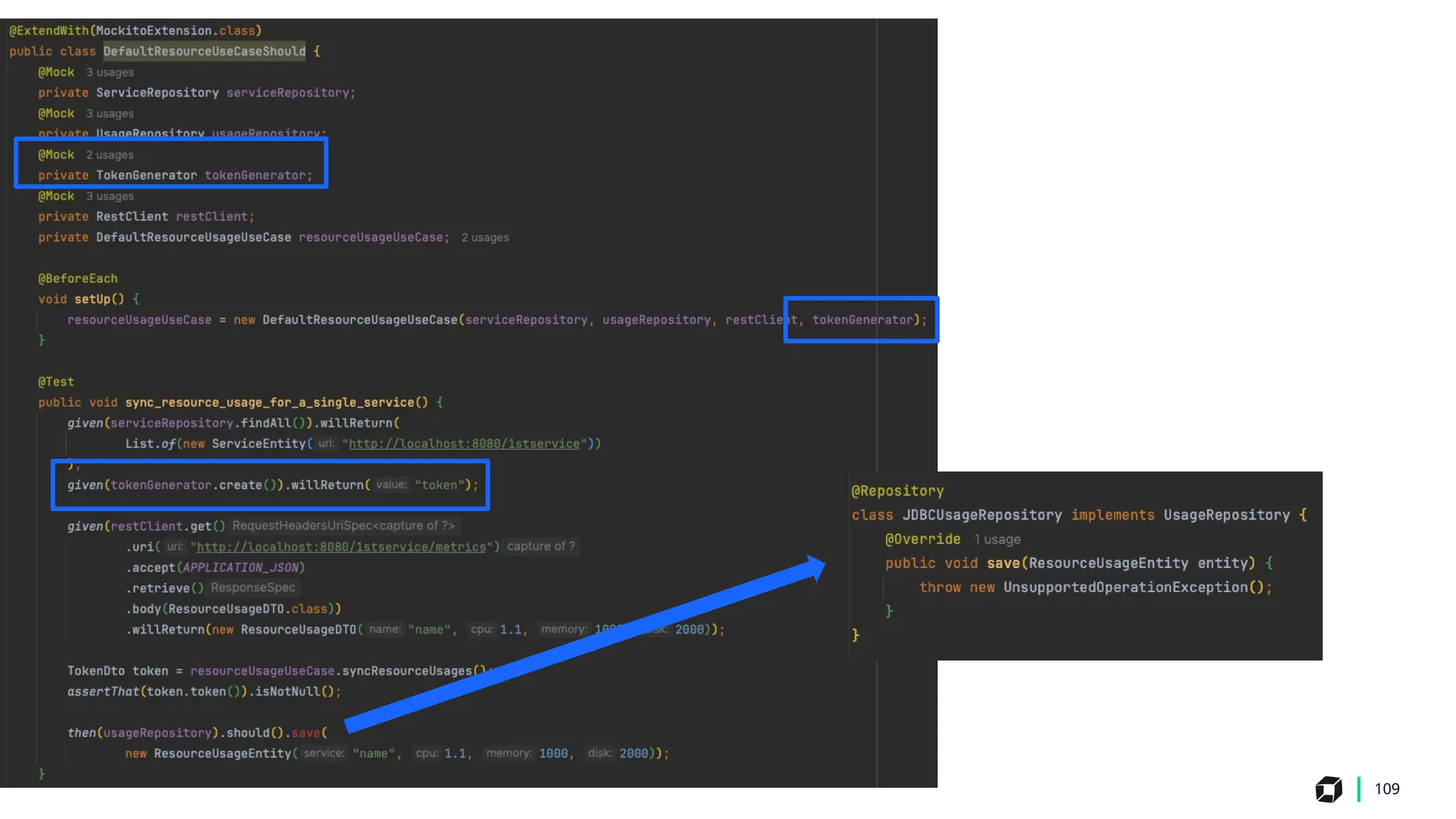Open the 1stservice/metrics URL link

tap(341, 547)
